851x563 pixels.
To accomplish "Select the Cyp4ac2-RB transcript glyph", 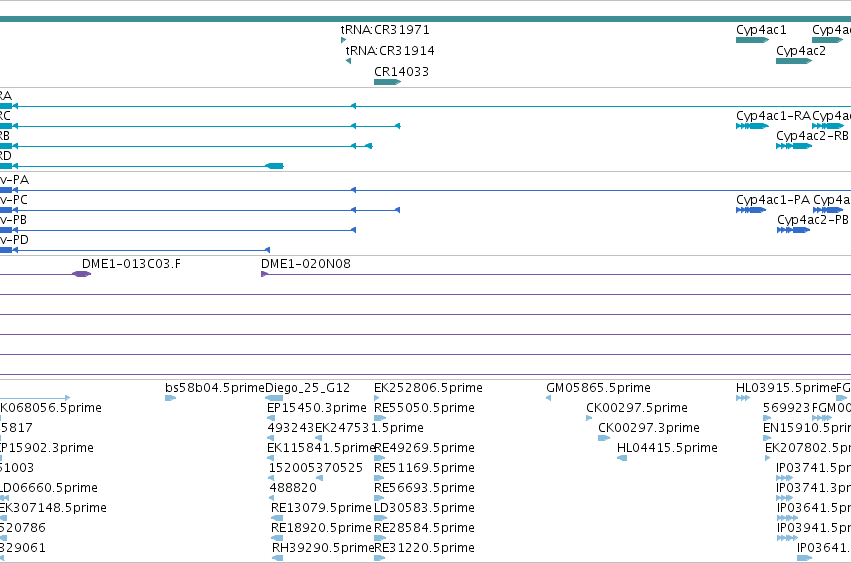I will pyautogui.click(x=793, y=146).
